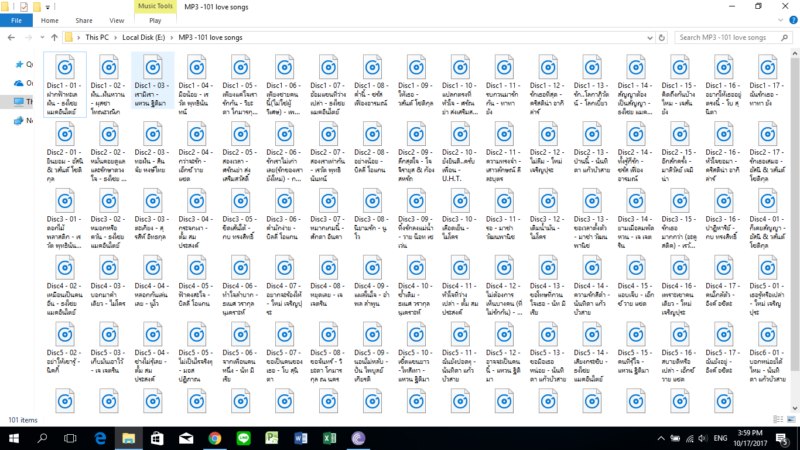Viewport: 800px width, 450px height.
Task: Expand address bar history dropdown
Action: tap(649, 37)
